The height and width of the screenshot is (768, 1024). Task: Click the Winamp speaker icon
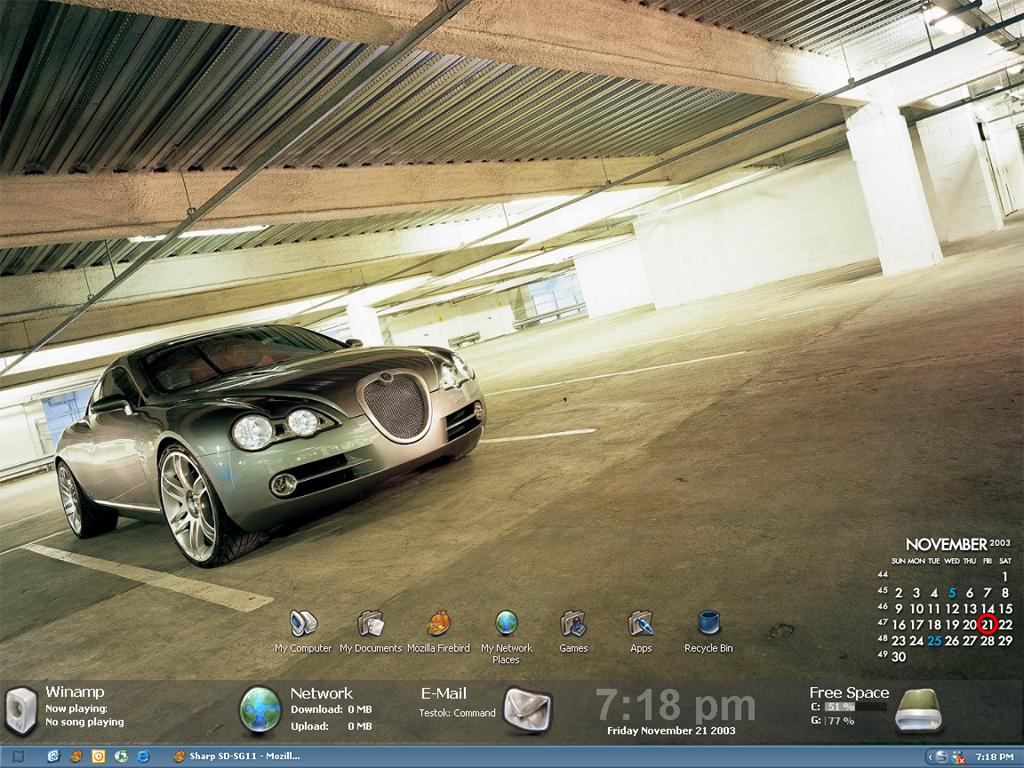pos(21,709)
